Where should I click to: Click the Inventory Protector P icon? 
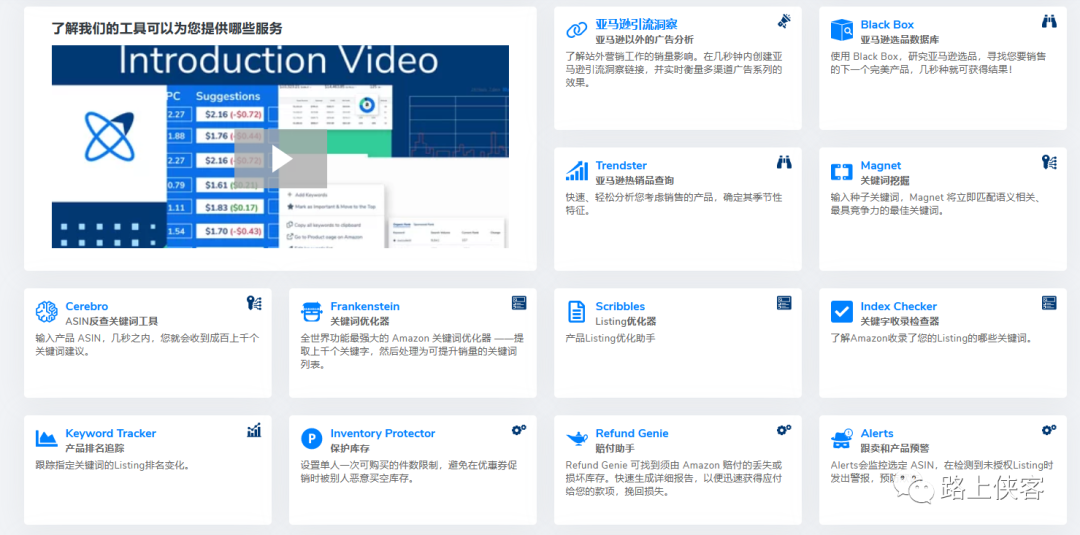(x=311, y=439)
